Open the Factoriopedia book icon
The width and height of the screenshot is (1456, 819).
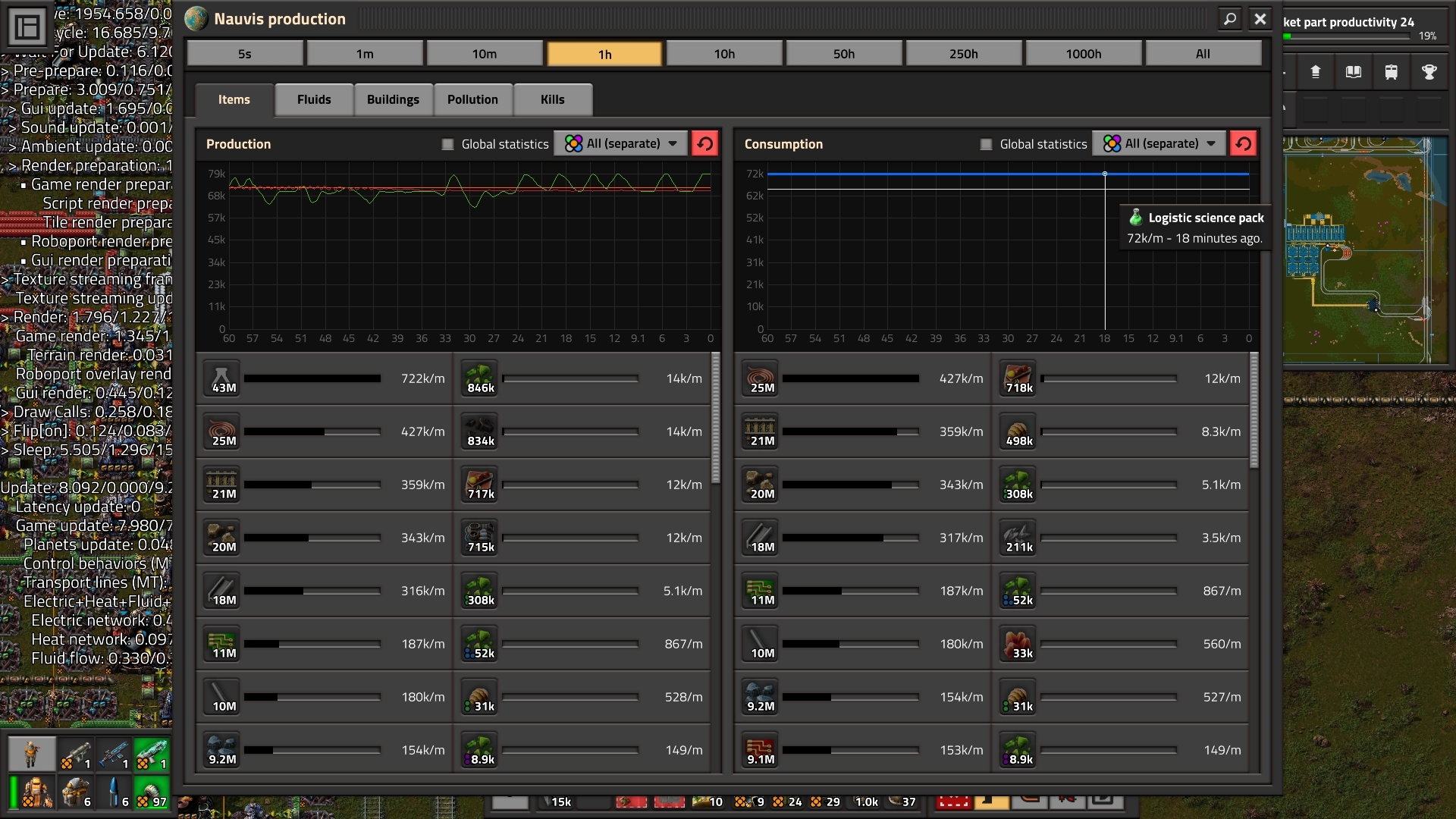[1354, 72]
